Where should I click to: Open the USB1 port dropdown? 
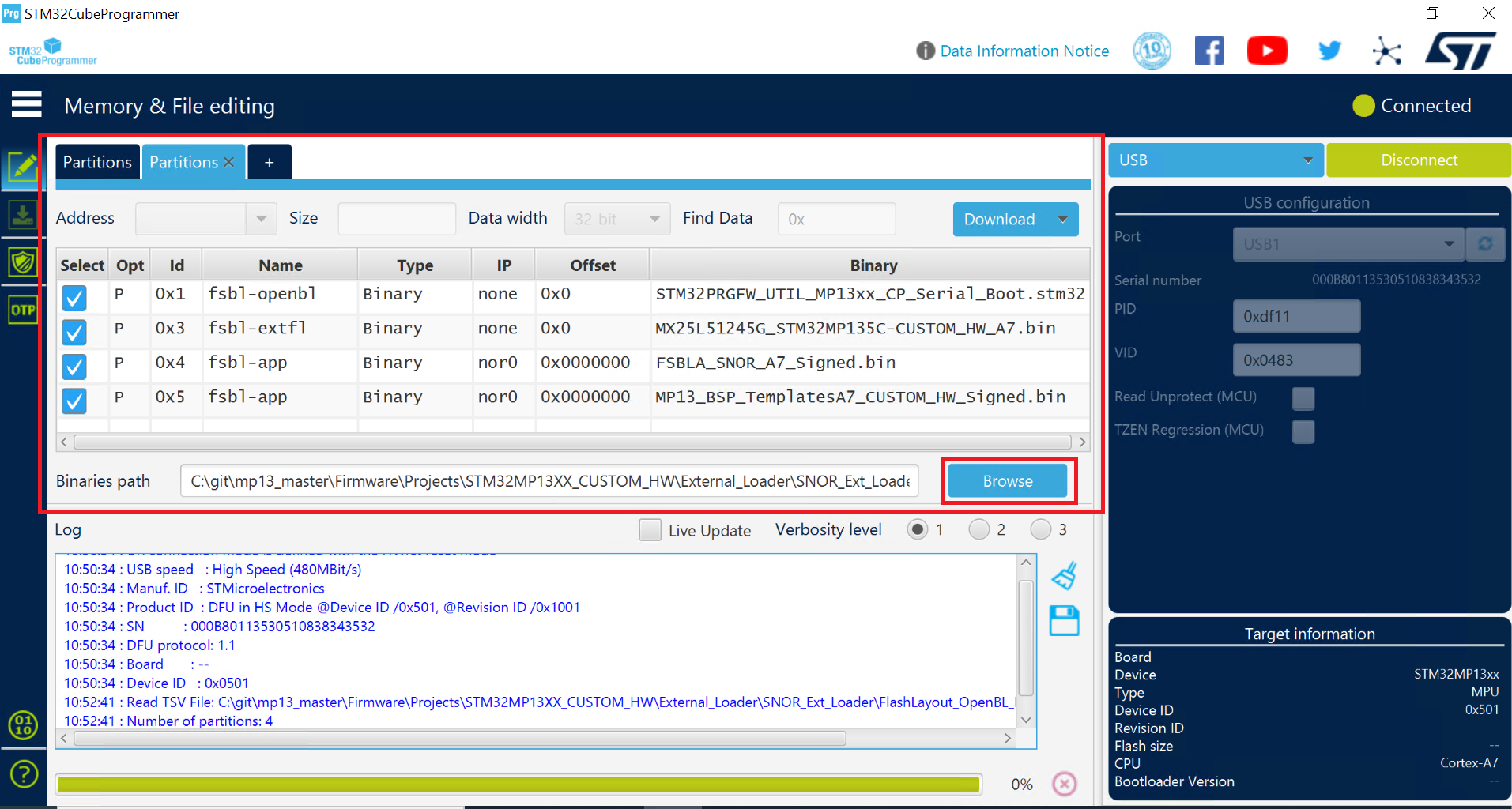tap(1348, 244)
